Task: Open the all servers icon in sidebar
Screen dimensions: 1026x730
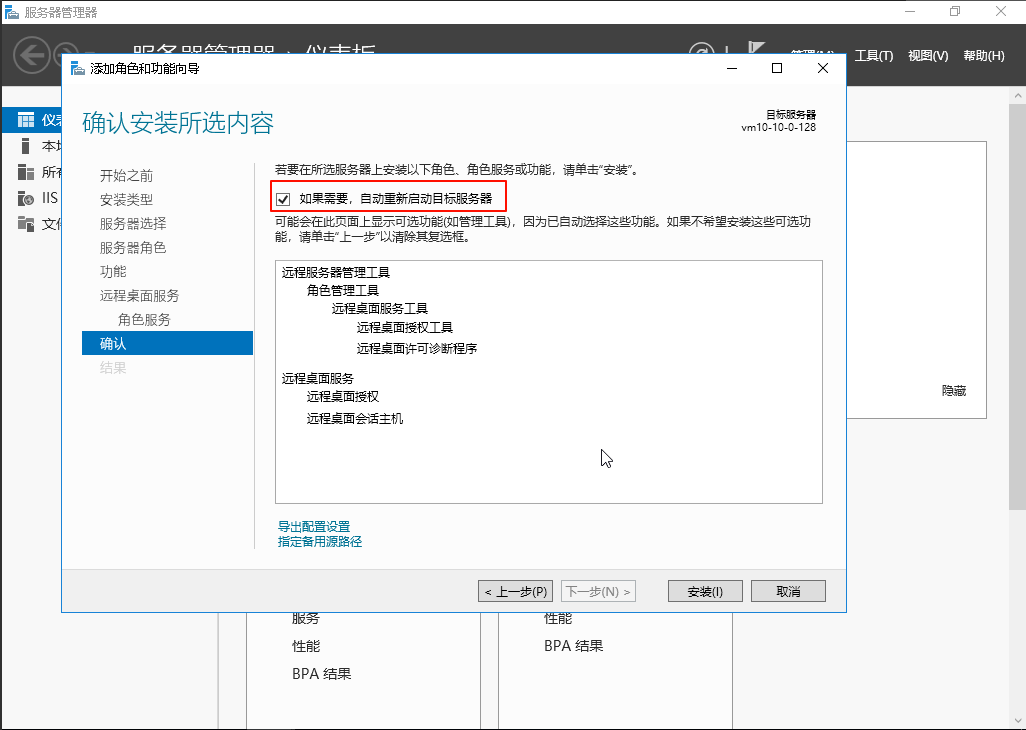Action: [x=25, y=172]
